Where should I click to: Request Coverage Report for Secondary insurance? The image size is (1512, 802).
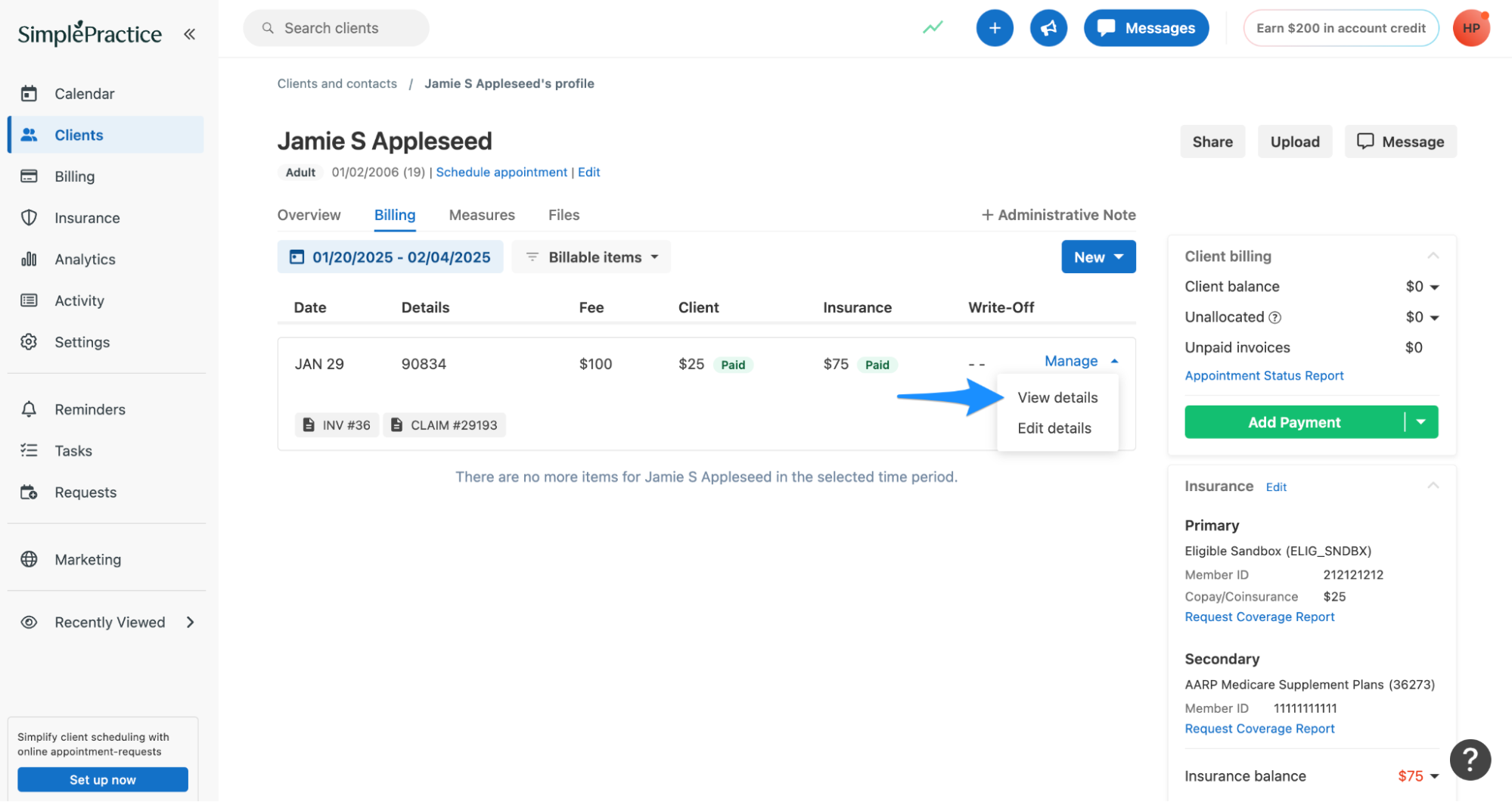1259,729
